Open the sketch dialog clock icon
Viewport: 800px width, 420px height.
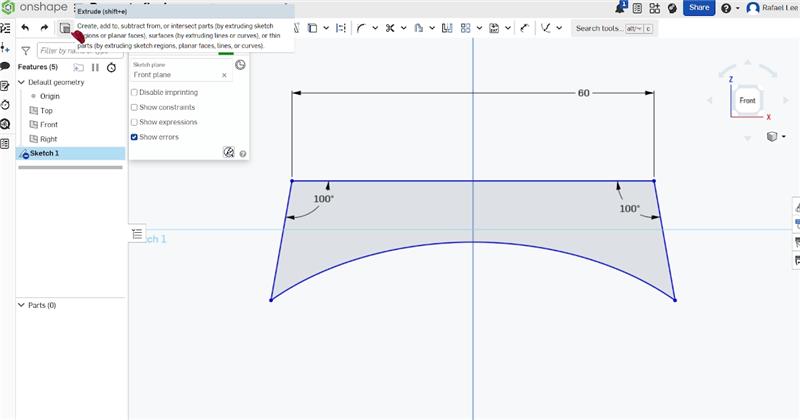[240, 65]
